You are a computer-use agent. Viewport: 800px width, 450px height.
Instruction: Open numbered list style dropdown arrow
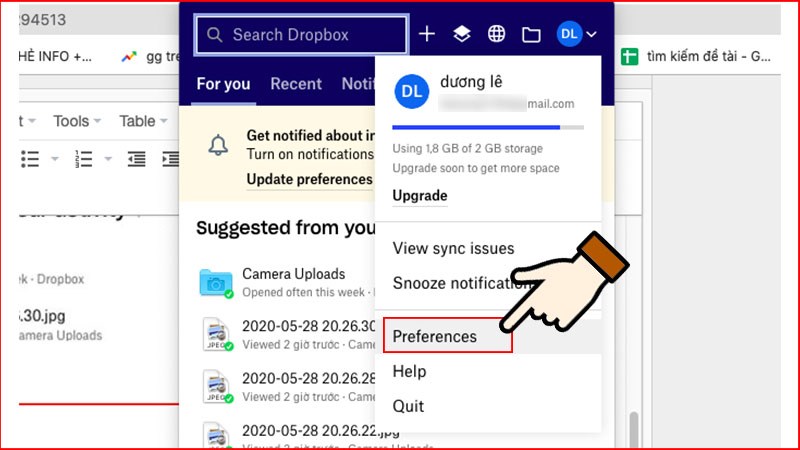click(x=108, y=159)
